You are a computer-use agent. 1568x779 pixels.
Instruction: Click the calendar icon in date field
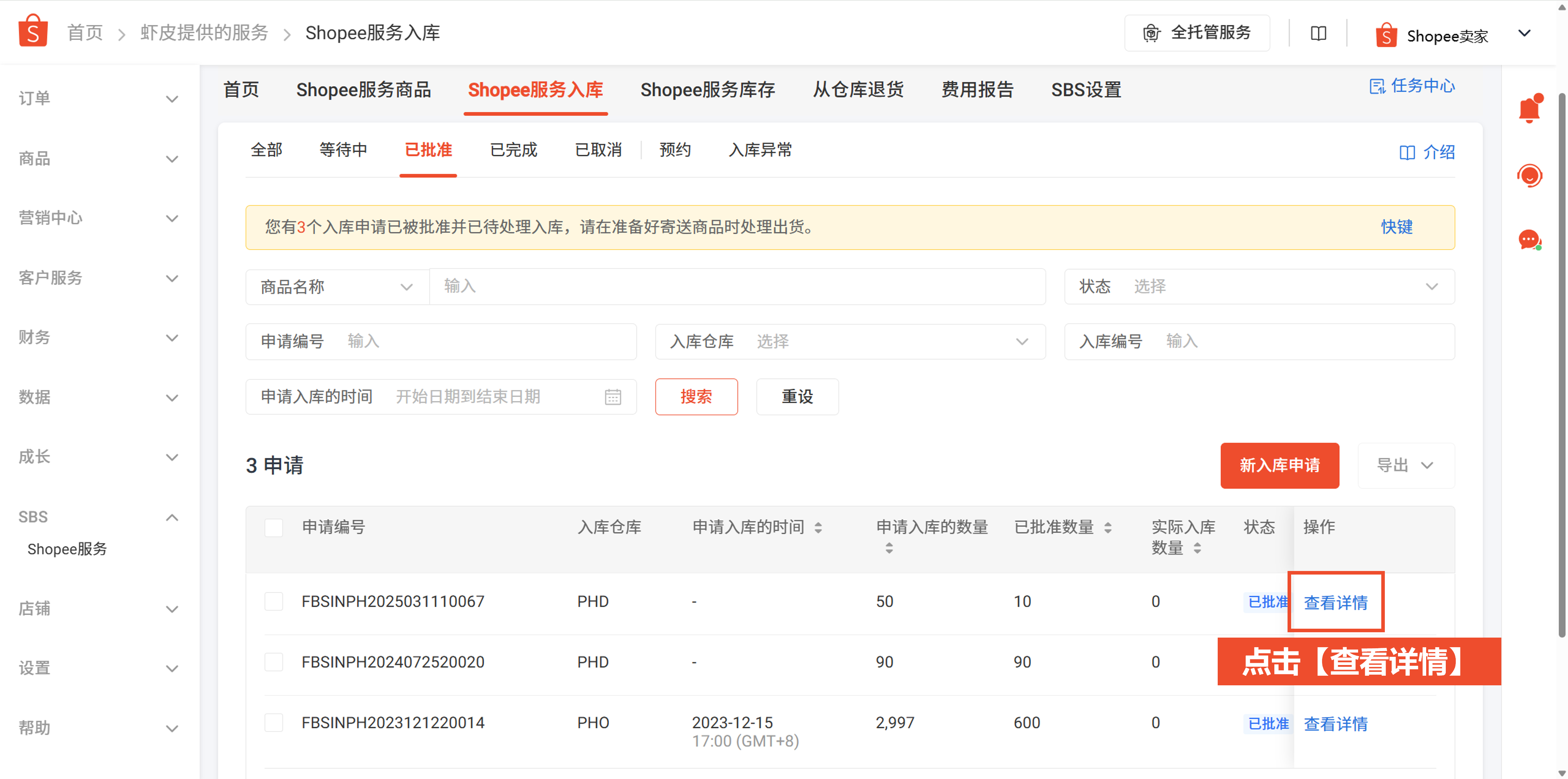click(613, 398)
